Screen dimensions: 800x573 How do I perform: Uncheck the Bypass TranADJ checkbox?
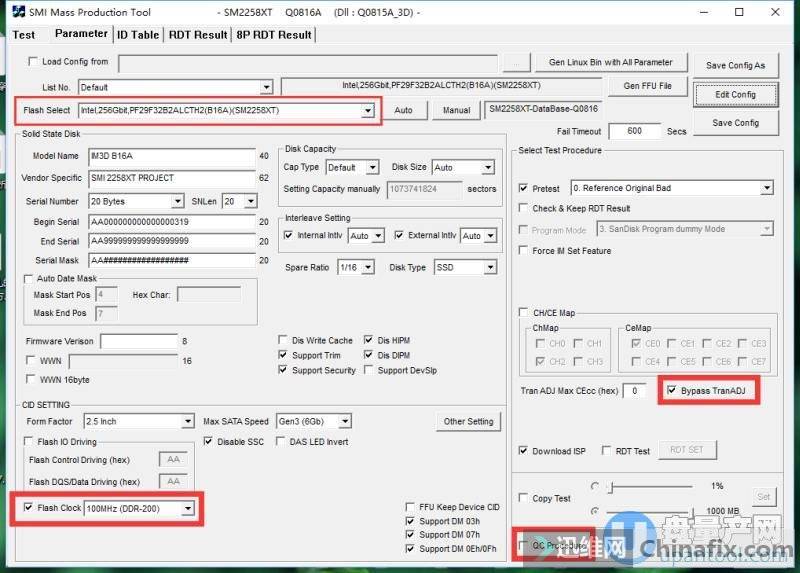click(x=672, y=390)
